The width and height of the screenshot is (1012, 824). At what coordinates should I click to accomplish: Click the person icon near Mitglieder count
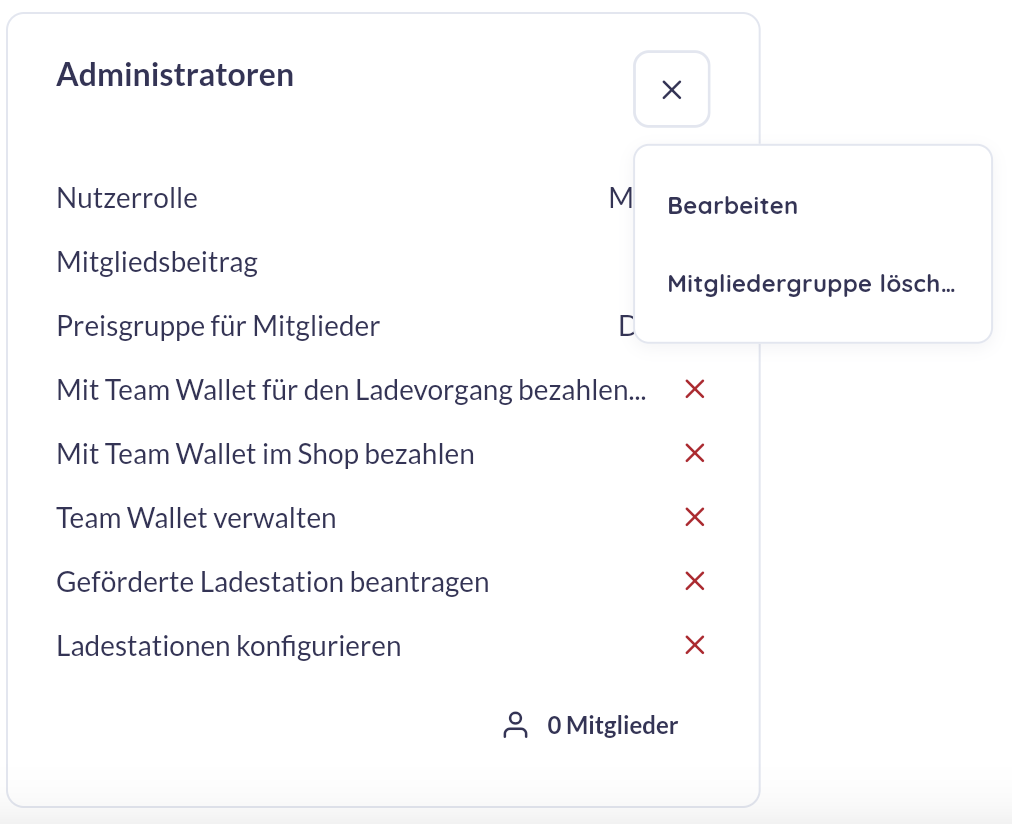click(515, 725)
